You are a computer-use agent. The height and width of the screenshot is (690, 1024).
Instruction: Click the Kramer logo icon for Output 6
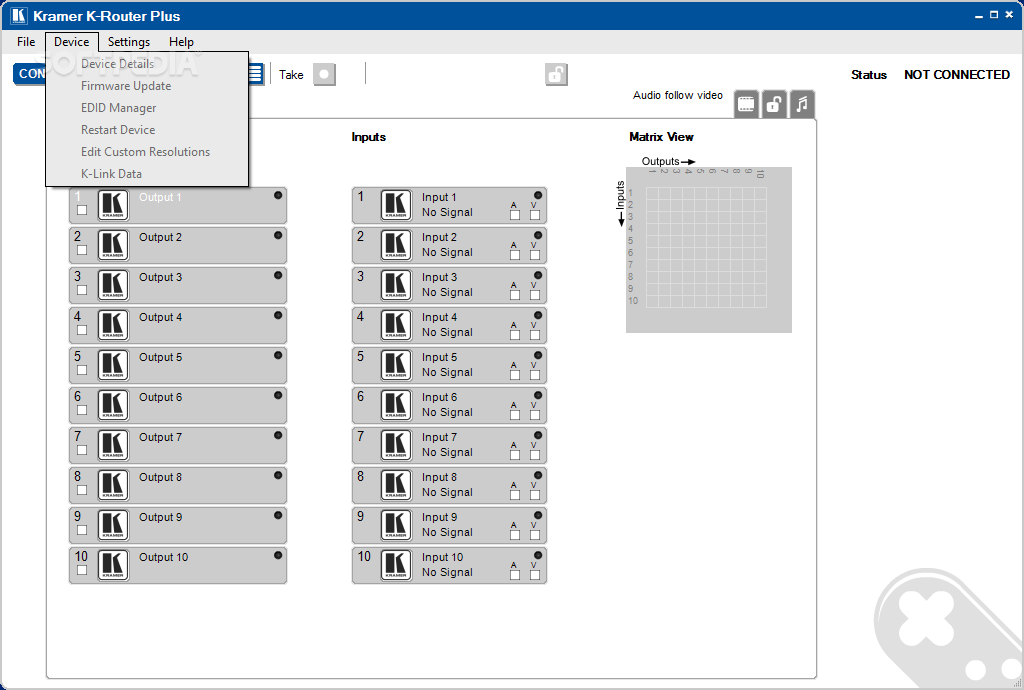click(113, 405)
